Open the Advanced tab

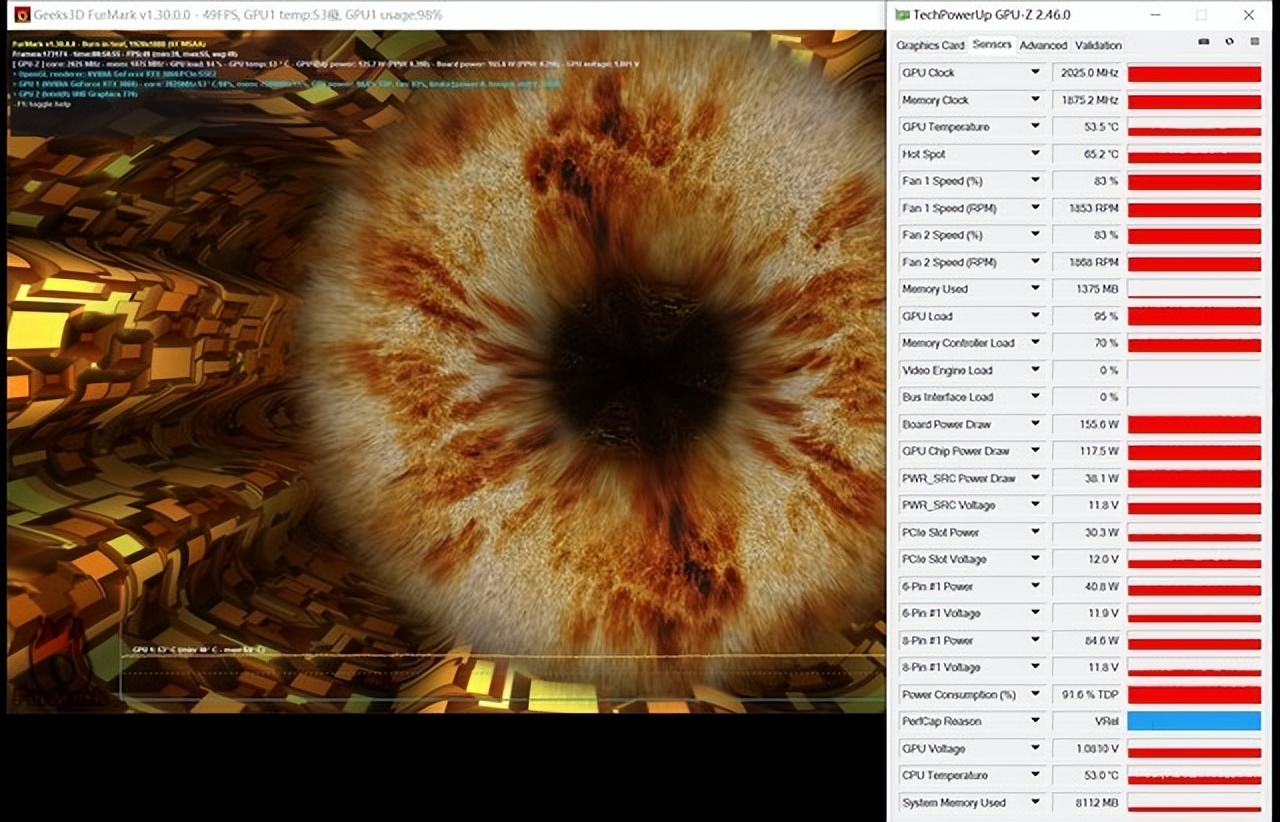(x=1043, y=45)
